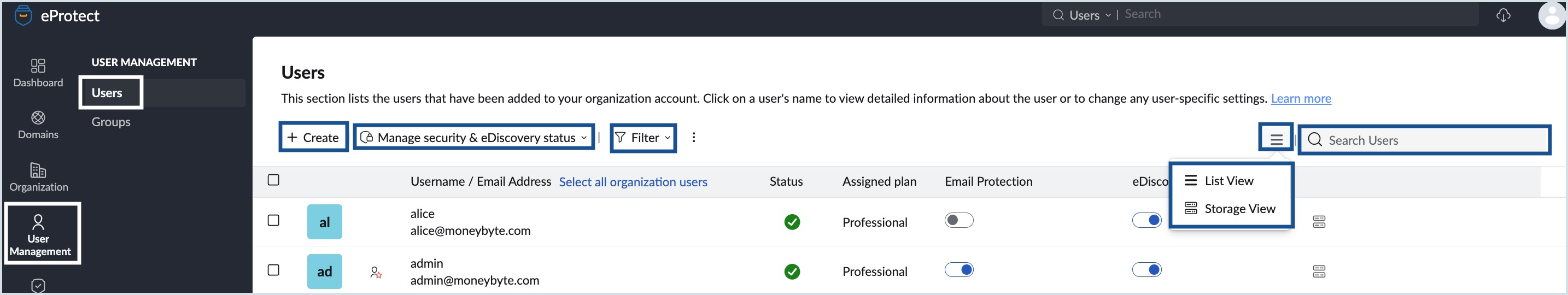The width and height of the screenshot is (1568, 295).
Task: Open the Users scope dropdown in header search
Action: tap(1090, 15)
